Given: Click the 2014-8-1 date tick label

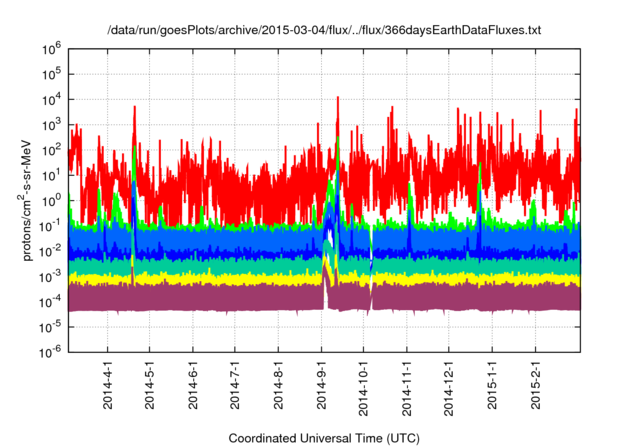Looking at the screenshot, I should (x=278, y=385).
